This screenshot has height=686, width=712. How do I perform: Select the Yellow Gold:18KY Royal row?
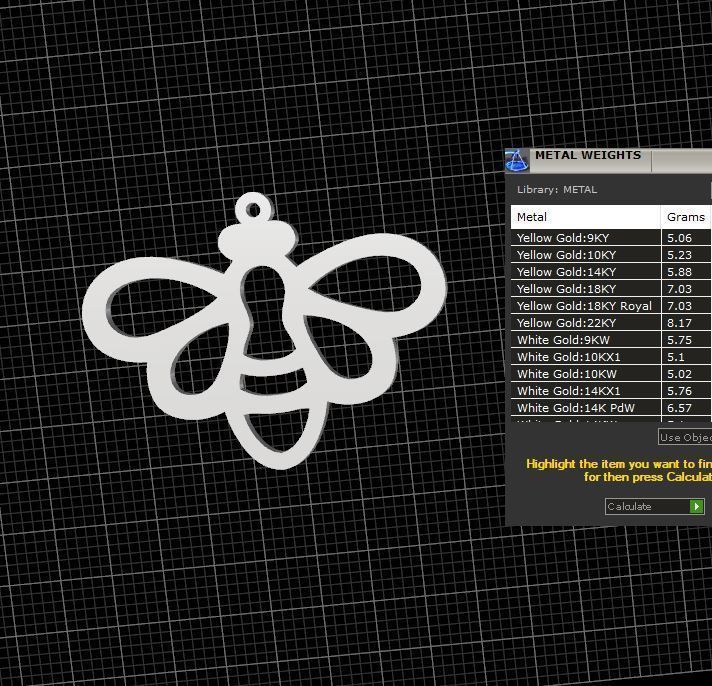tap(611, 306)
